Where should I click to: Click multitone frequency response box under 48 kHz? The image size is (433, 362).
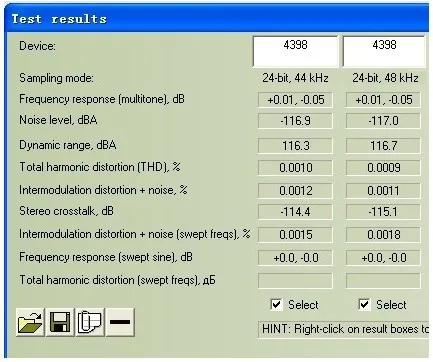tap(383, 100)
